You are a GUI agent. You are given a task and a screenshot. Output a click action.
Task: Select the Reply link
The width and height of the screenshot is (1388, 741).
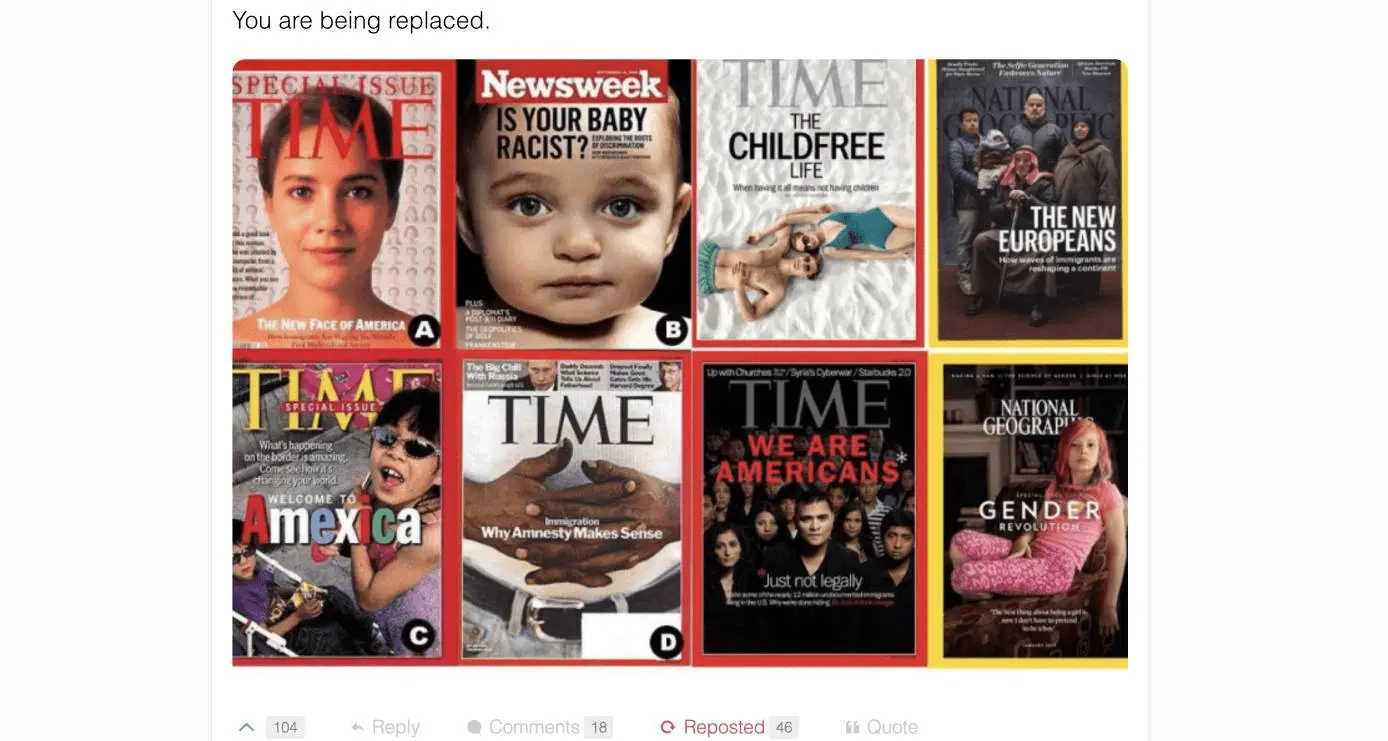tap(396, 728)
